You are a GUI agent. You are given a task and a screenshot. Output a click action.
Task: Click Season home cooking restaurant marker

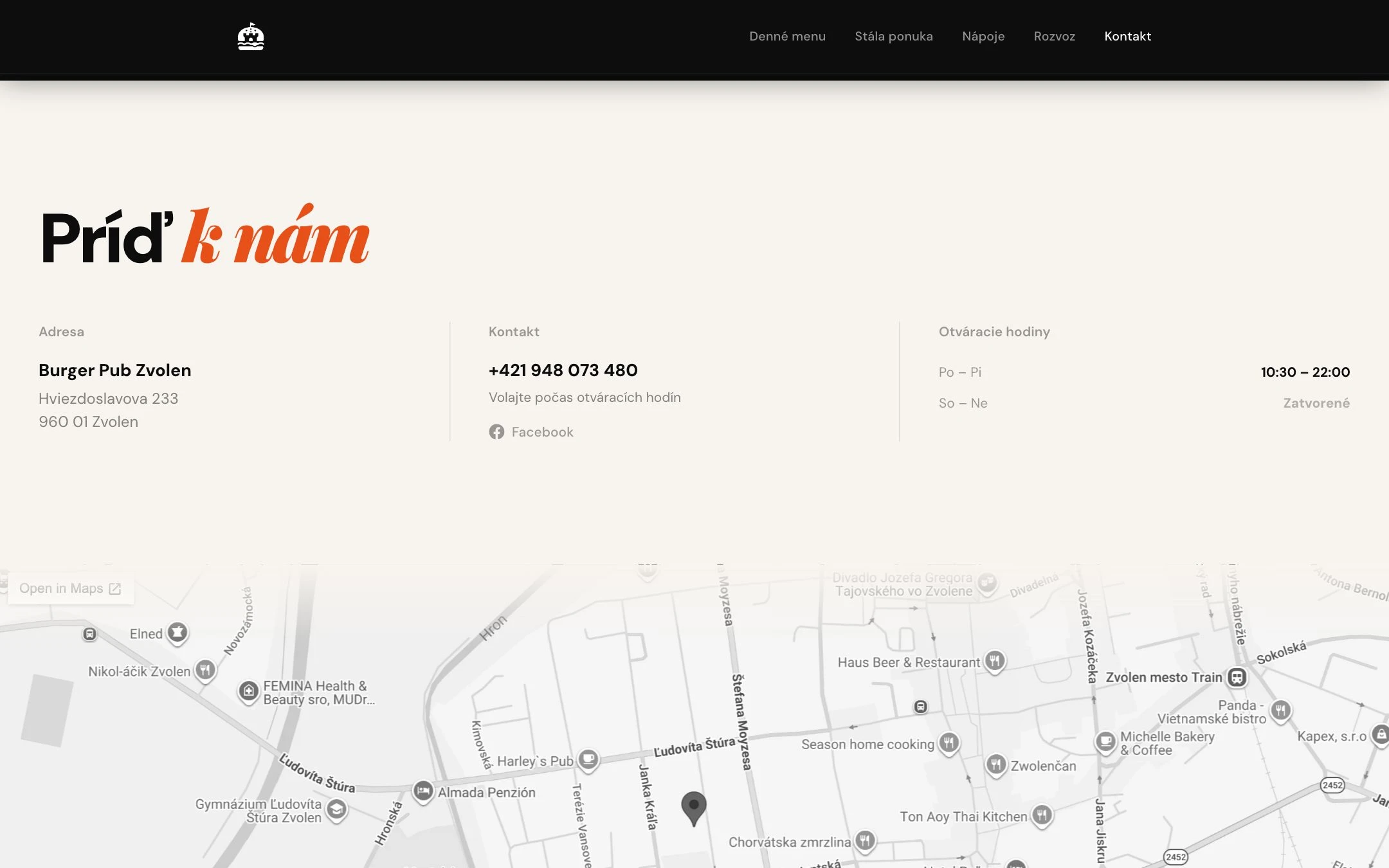949,743
